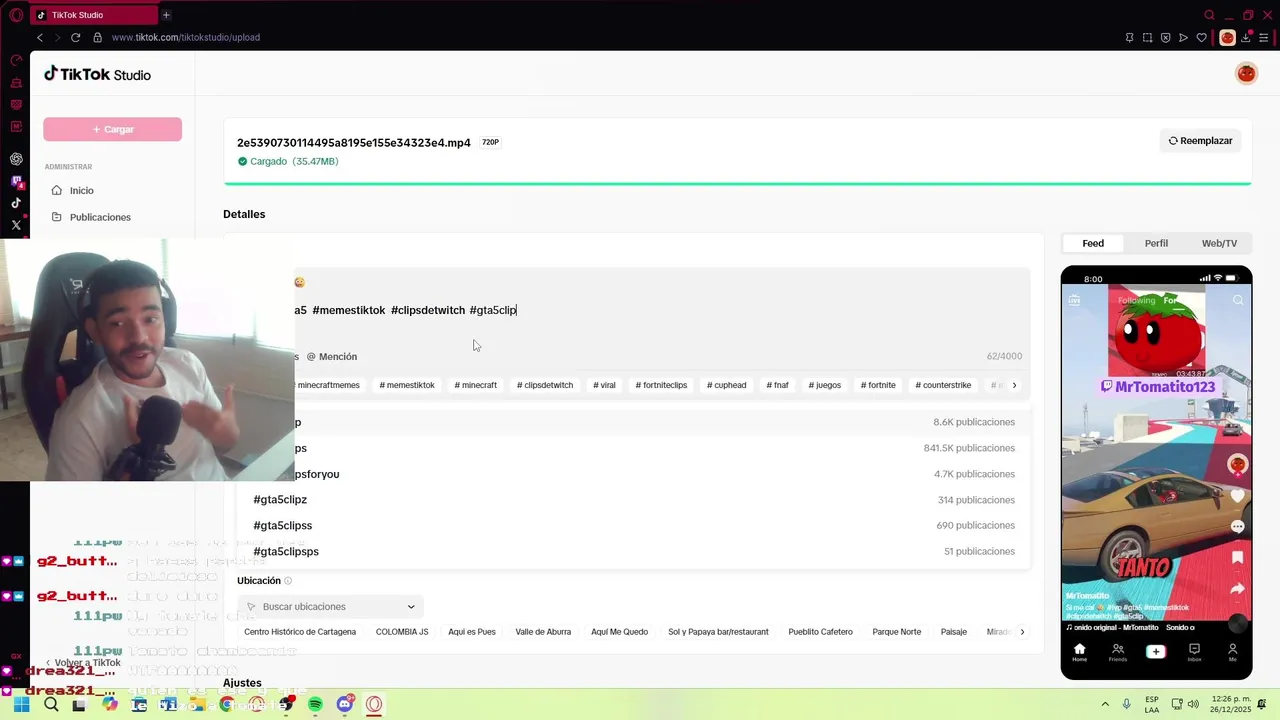Open Opera easy setup sliders icon
Image resolution: width=1280 pixels, height=720 pixels.
click(x=1264, y=37)
